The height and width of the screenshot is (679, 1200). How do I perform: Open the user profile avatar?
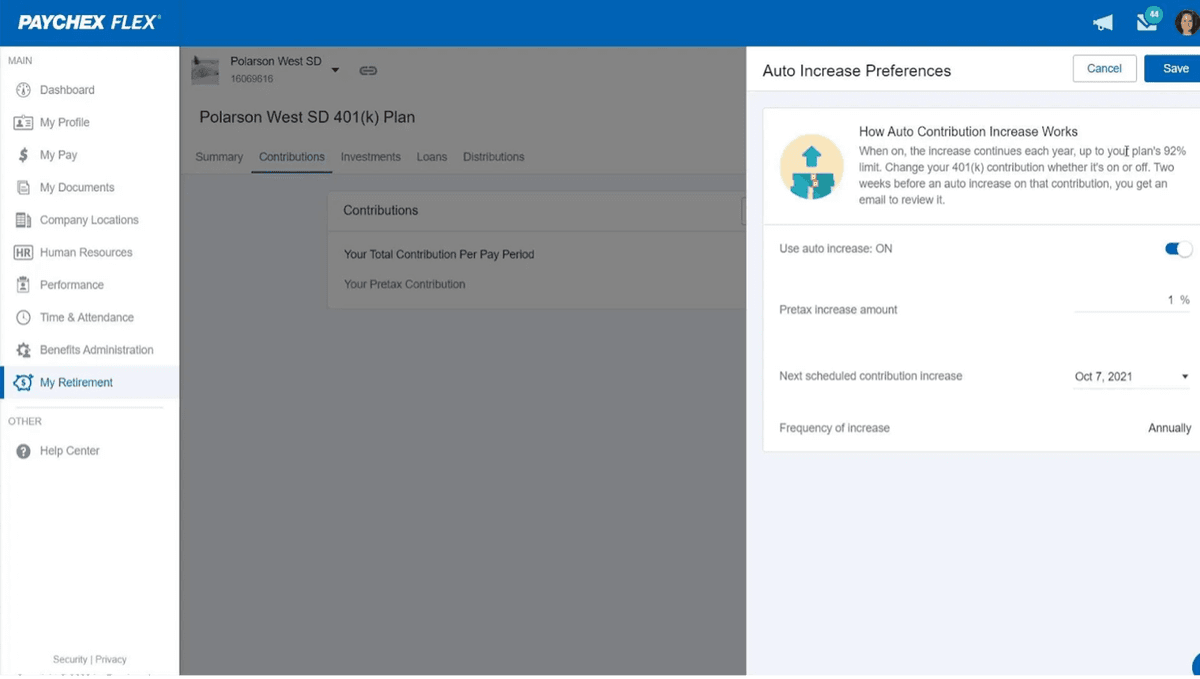pyautogui.click(x=1186, y=22)
